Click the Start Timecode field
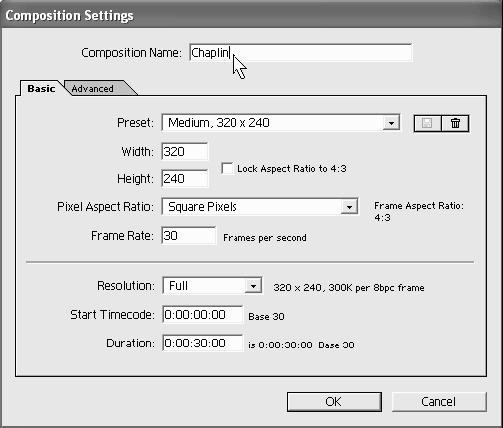Image resolution: width=503 pixels, height=428 pixels. 202,314
